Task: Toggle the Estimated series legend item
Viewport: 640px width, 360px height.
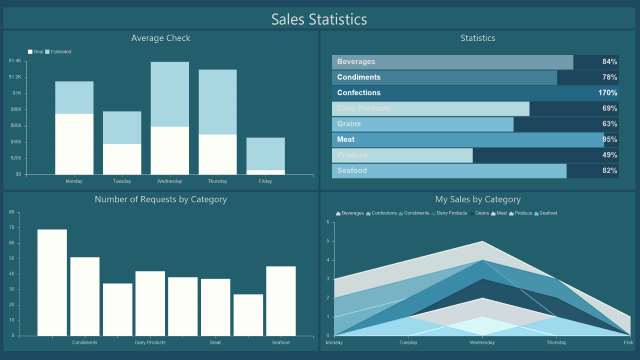Action: pyautogui.click(x=58, y=52)
